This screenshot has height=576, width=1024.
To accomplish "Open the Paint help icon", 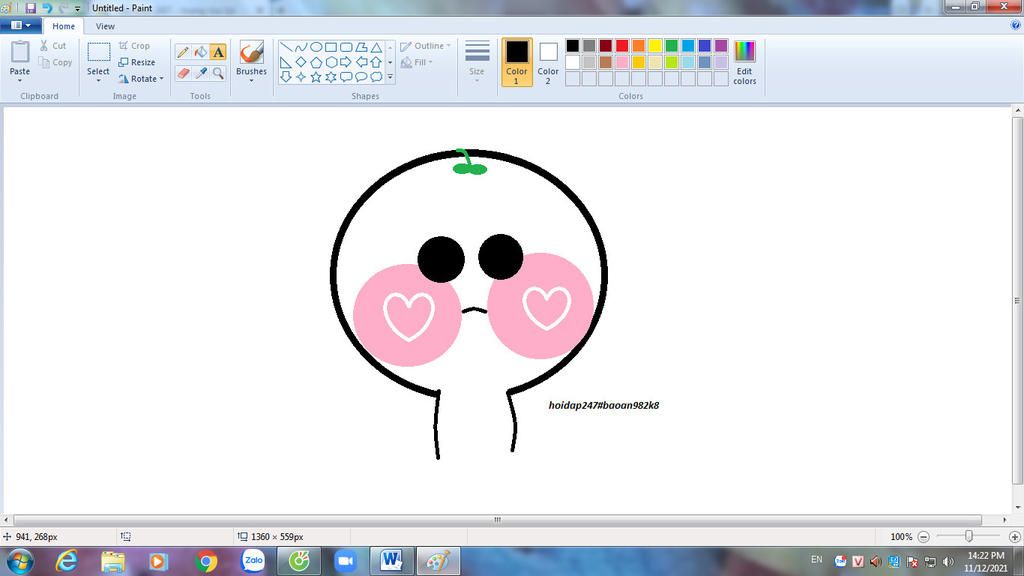I will pyautogui.click(x=1016, y=25).
